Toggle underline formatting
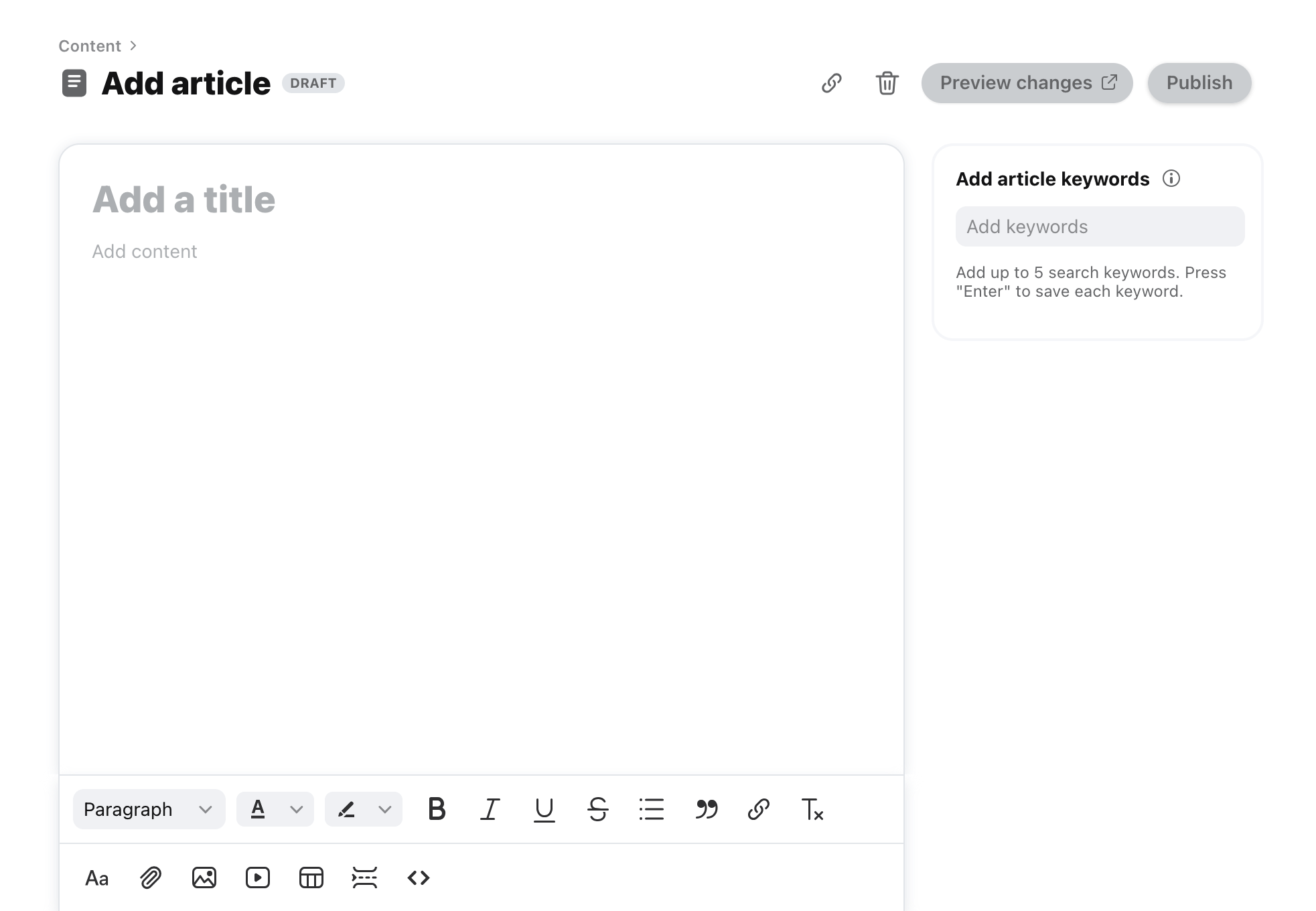 [544, 809]
